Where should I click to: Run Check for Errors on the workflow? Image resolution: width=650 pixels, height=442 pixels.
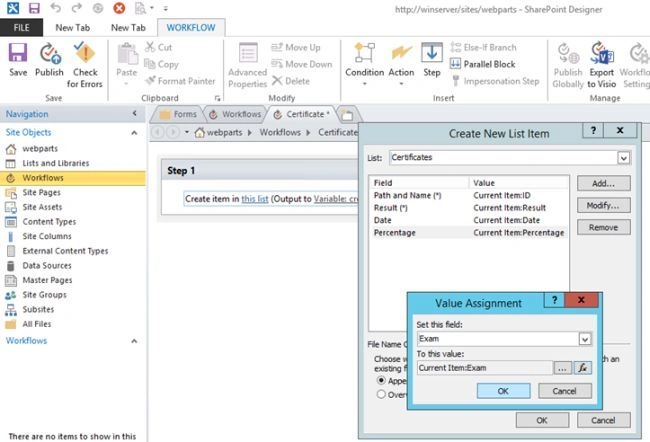[x=85, y=65]
